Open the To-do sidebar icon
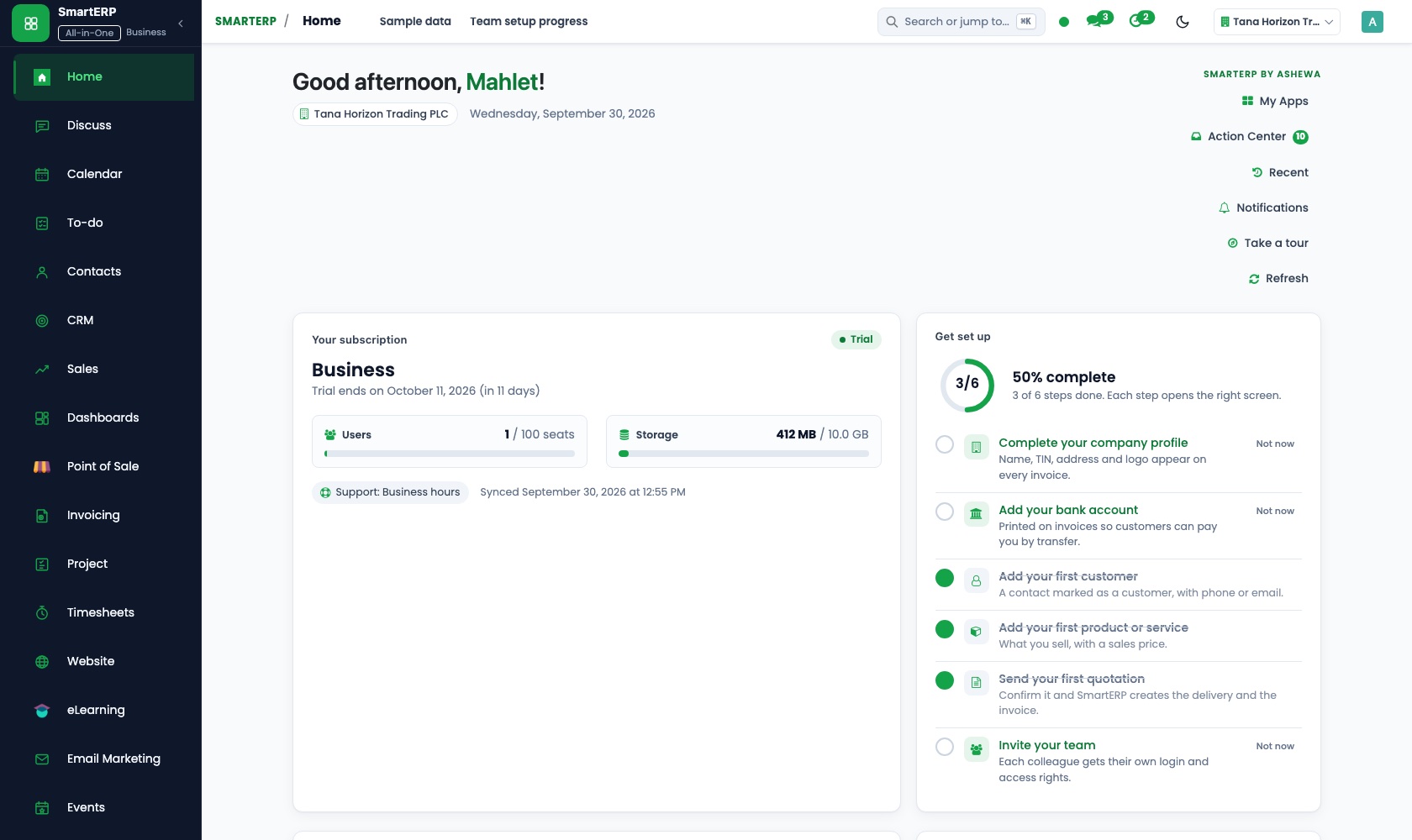 [x=42, y=223]
